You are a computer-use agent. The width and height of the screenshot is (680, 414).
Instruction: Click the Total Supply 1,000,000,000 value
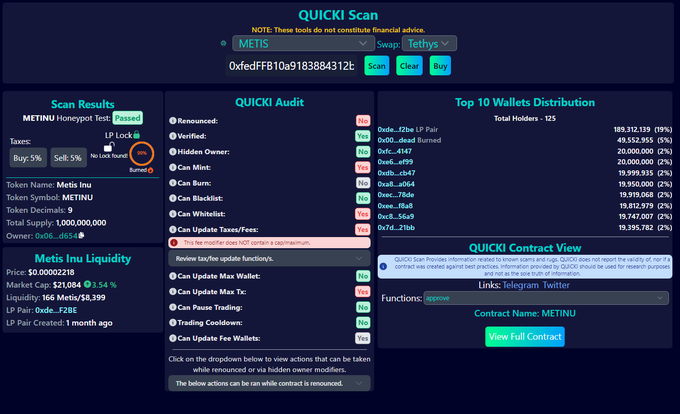coord(81,223)
